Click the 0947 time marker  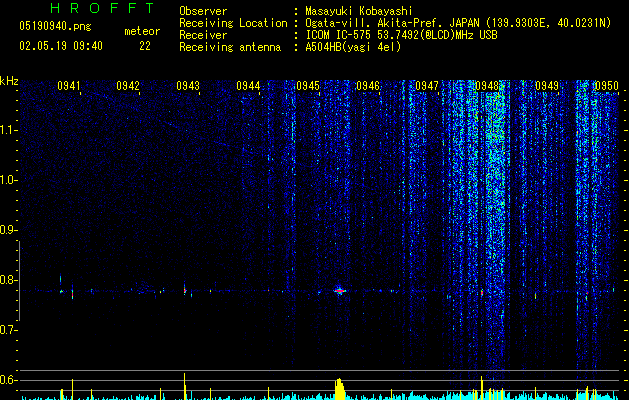pyautogui.click(x=427, y=86)
